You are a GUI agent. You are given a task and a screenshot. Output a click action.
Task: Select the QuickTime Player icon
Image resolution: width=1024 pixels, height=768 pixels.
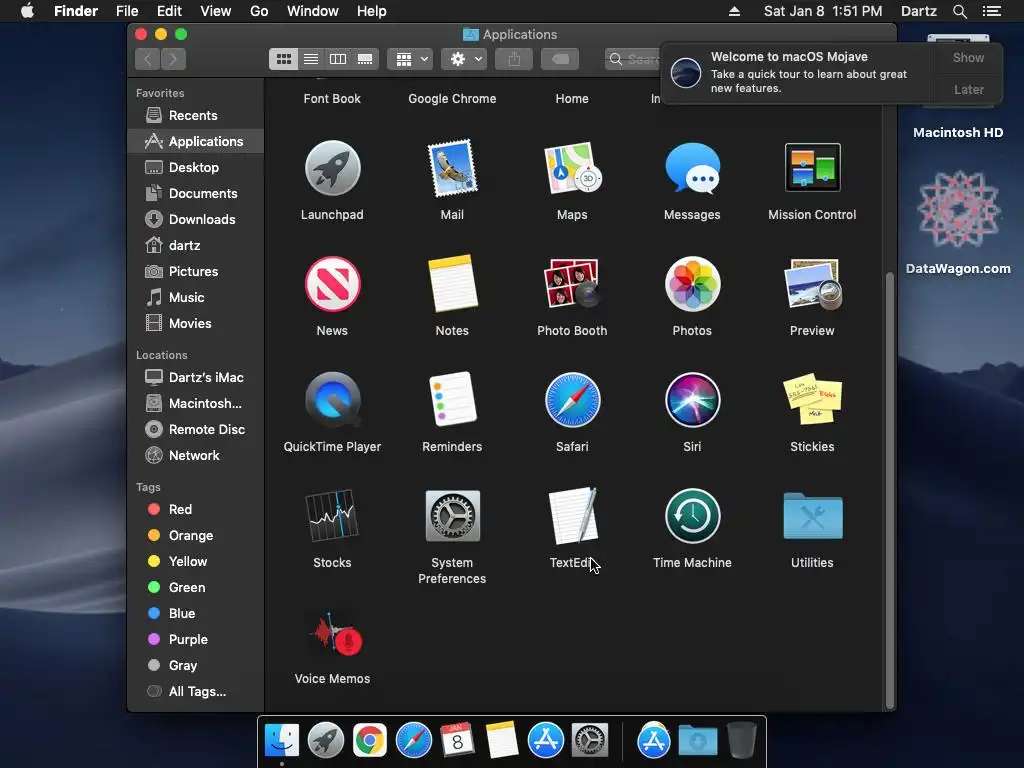coord(332,400)
